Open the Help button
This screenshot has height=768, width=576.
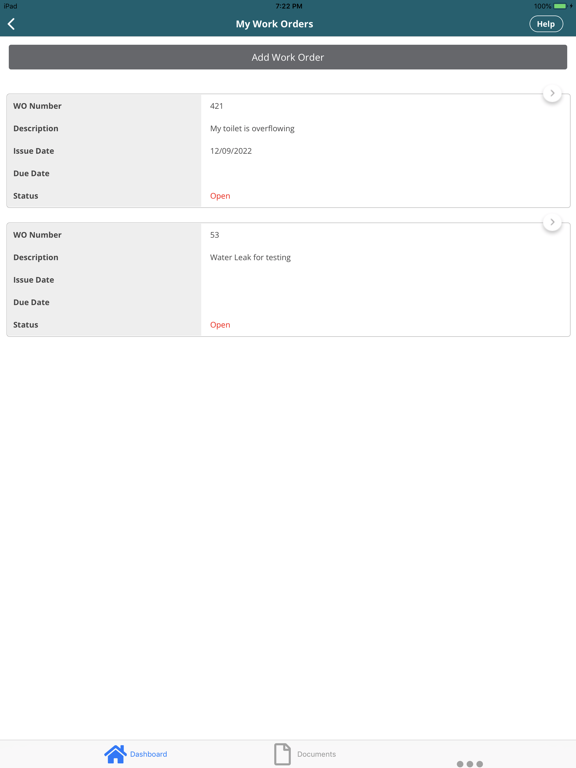pos(546,24)
